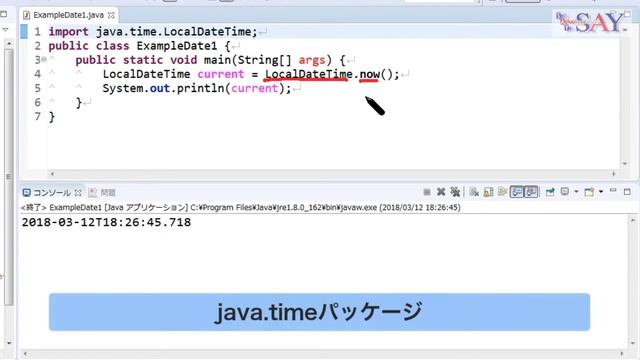Viewport: 640px width, 360px height.
Task: Click variable 'current' on line 4
Action: [x=220, y=74]
